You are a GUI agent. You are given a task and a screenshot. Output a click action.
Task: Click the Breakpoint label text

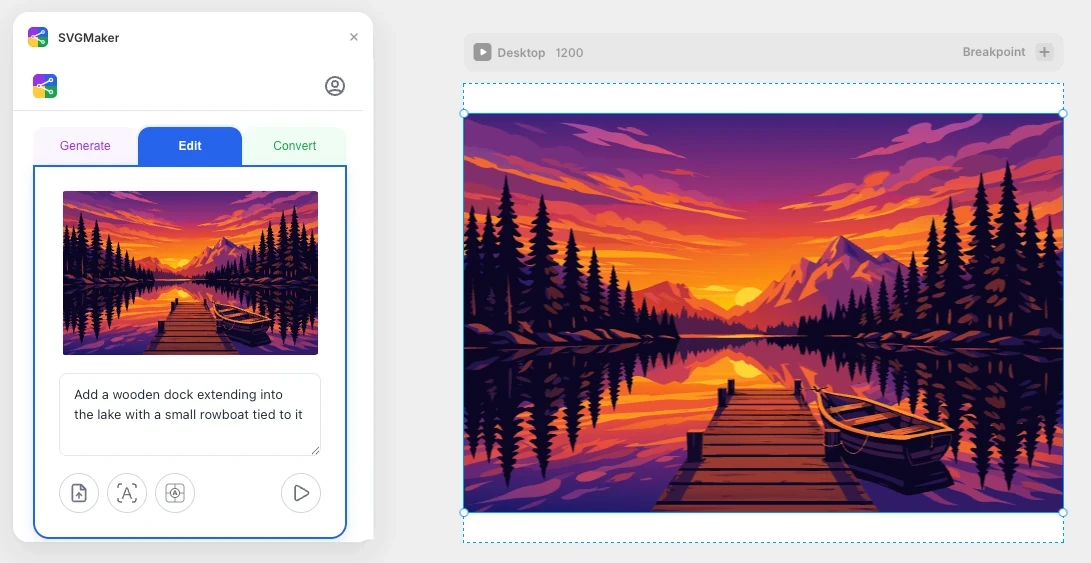pyautogui.click(x=994, y=52)
